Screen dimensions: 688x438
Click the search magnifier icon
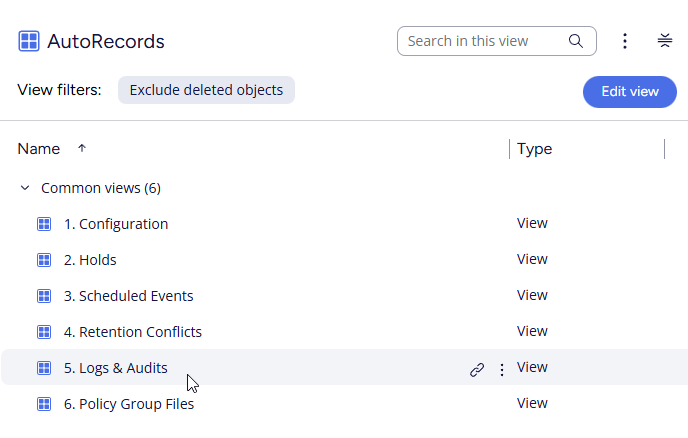tap(576, 41)
